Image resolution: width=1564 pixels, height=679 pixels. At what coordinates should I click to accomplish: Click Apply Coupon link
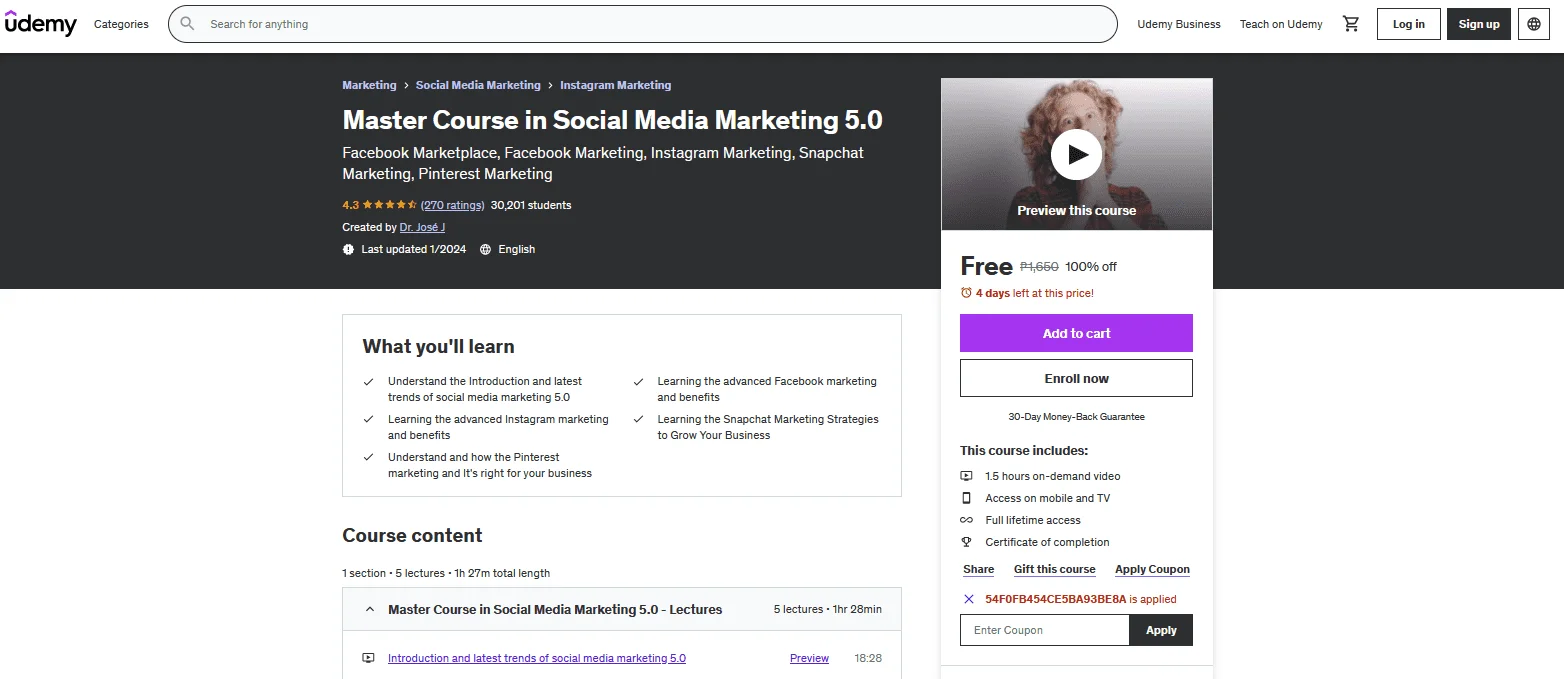pos(1152,569)
